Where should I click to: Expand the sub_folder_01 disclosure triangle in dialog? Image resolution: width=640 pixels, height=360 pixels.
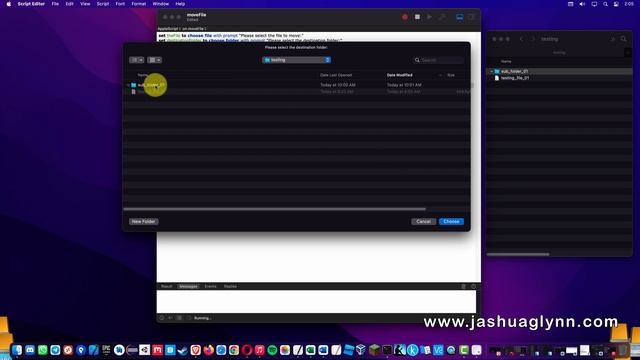[128, 85]
